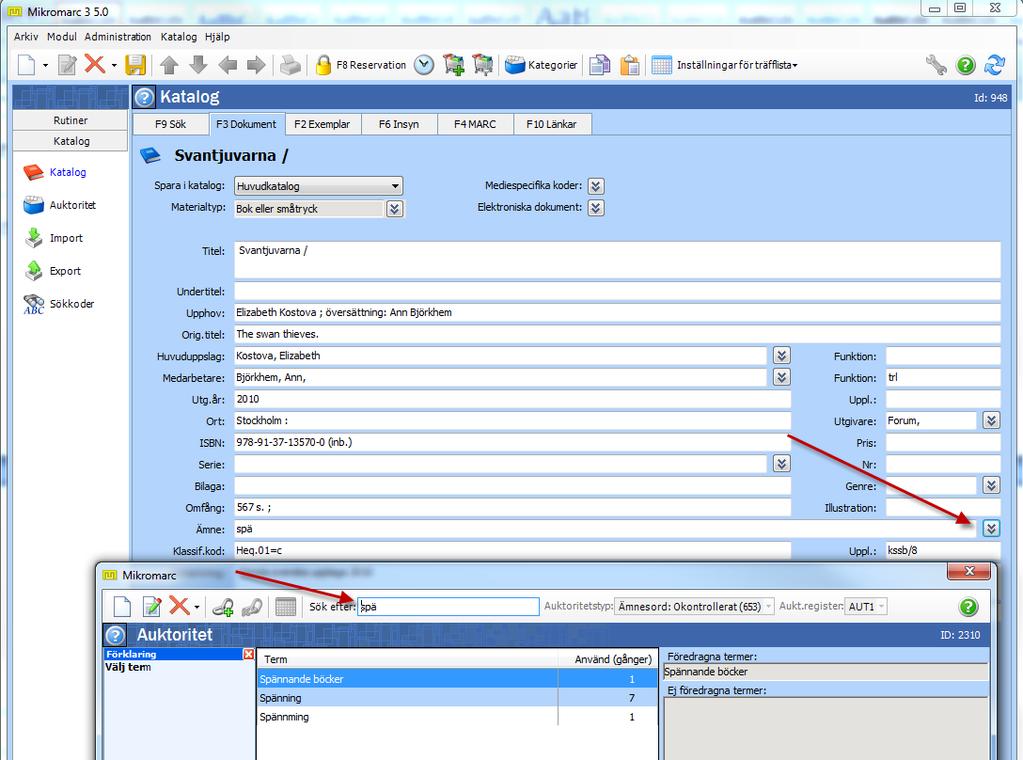Viewport: 1023px width, 760px height.
Task: Open the Arkiv menu
Action: click(x=26, y=37)
